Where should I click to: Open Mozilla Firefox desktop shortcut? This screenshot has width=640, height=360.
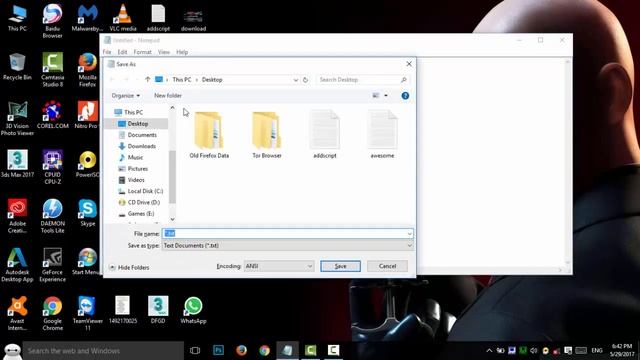pos(87,70)
